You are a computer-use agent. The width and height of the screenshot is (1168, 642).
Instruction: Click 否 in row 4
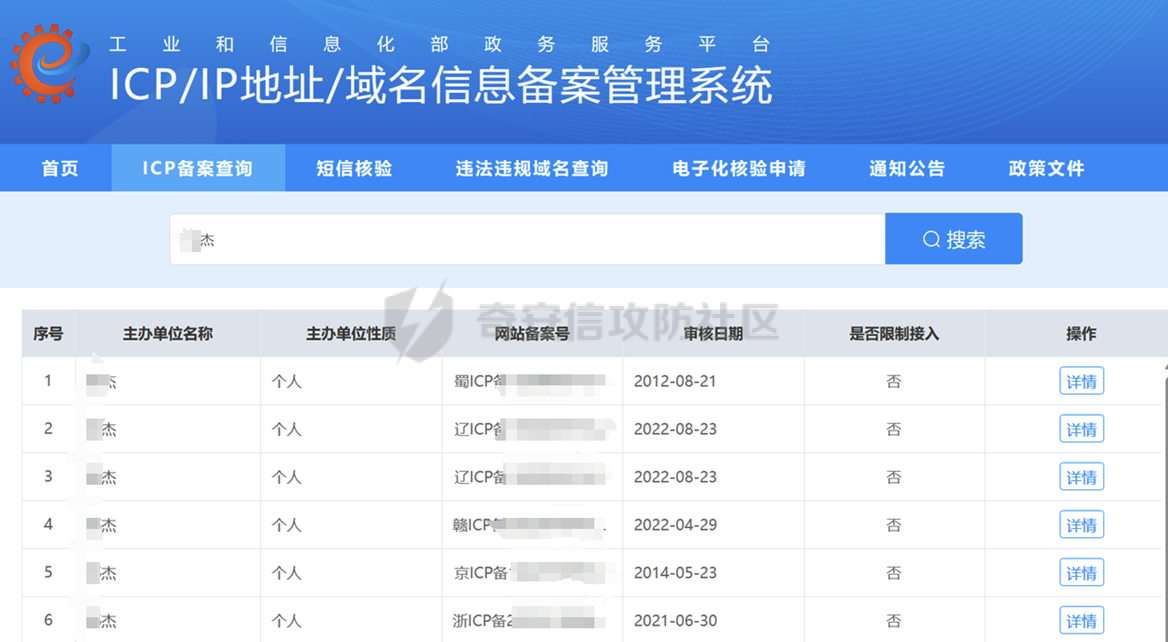894,525
